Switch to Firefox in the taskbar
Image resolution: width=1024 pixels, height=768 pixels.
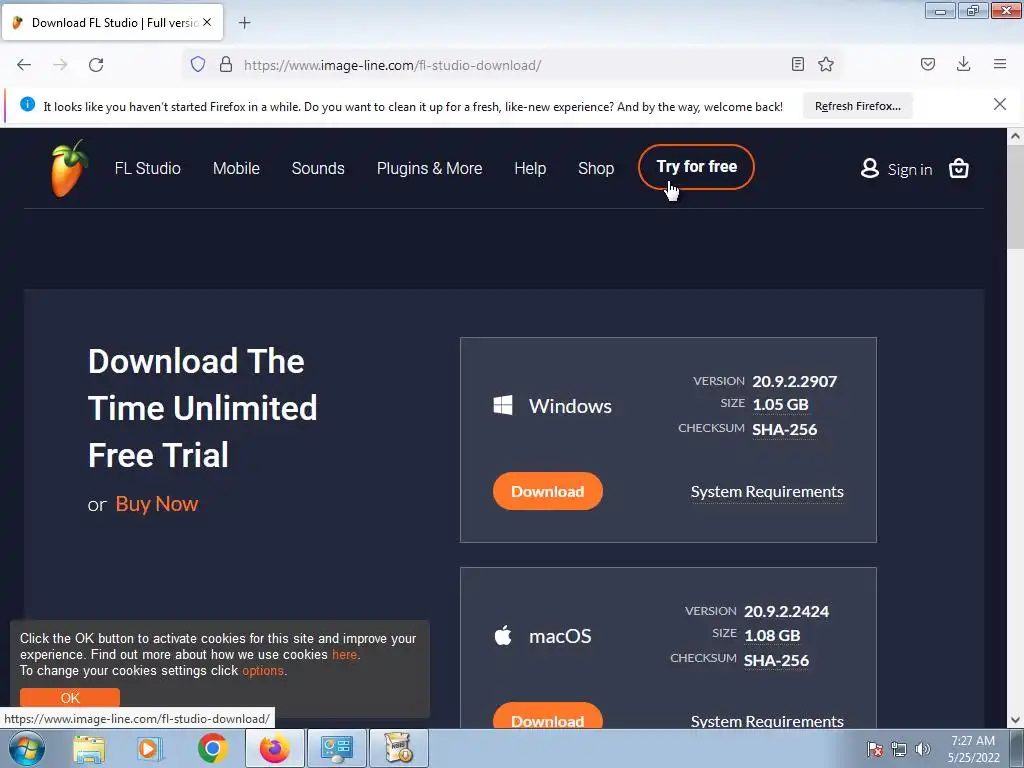point(275,748)
